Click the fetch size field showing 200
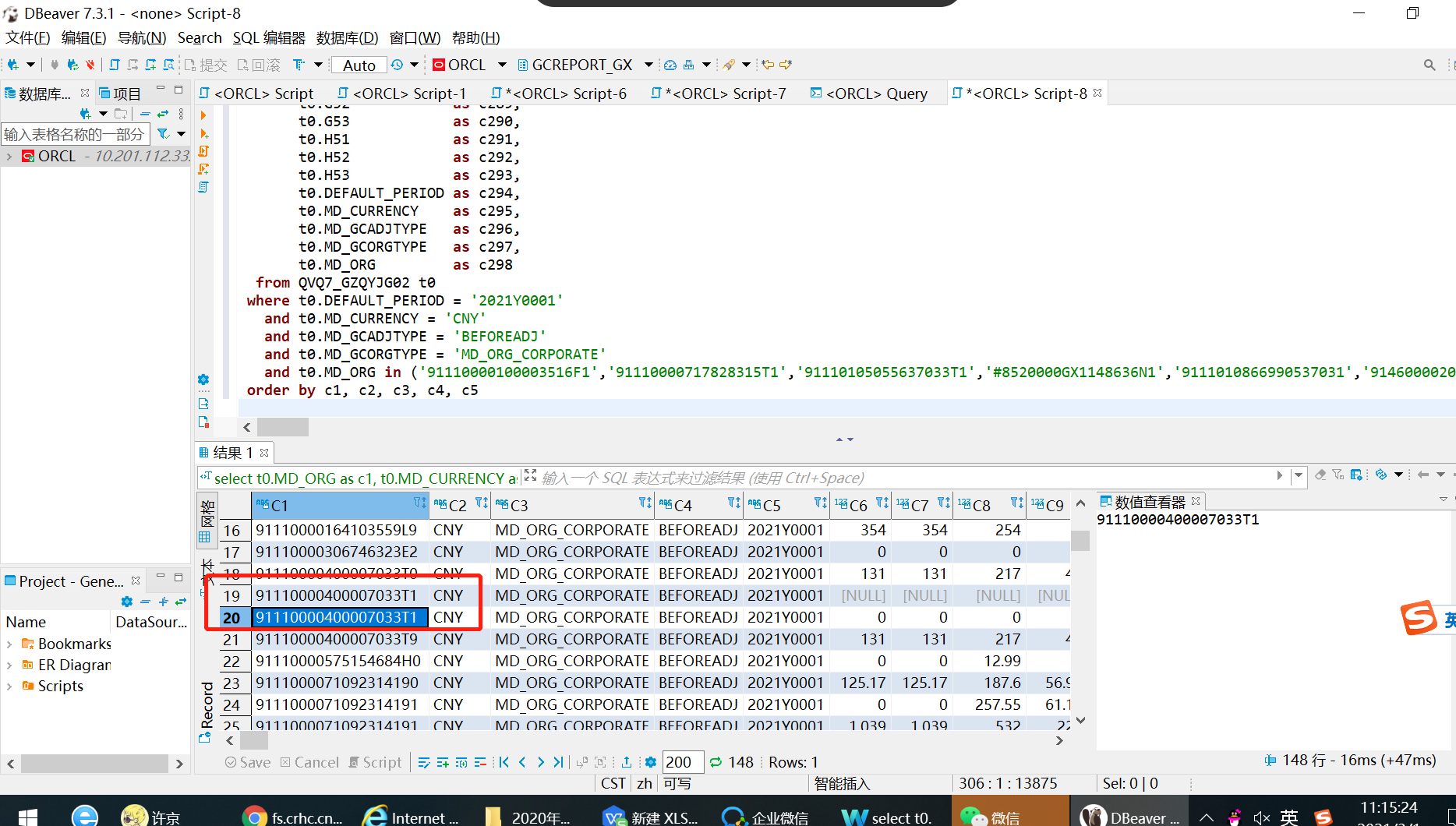This screenshot has width=1456, height=826. [x=683, y=762]
